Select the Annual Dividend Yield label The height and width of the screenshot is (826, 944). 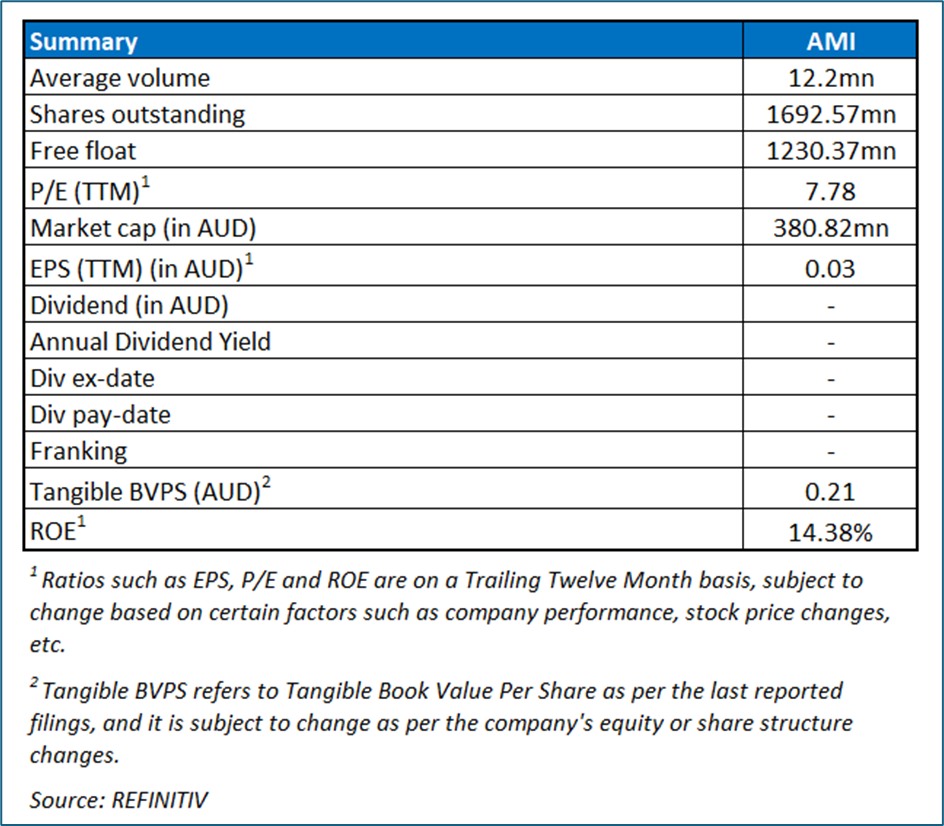(150, 342)
